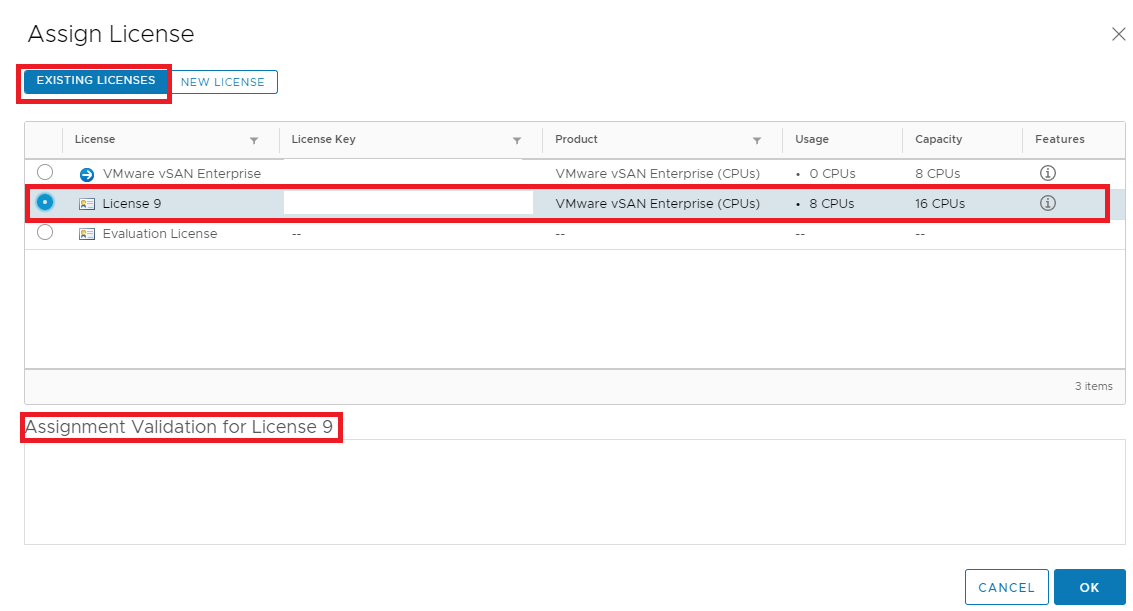Click the Features column header
1133x611 pixels.
(1059, 139)
